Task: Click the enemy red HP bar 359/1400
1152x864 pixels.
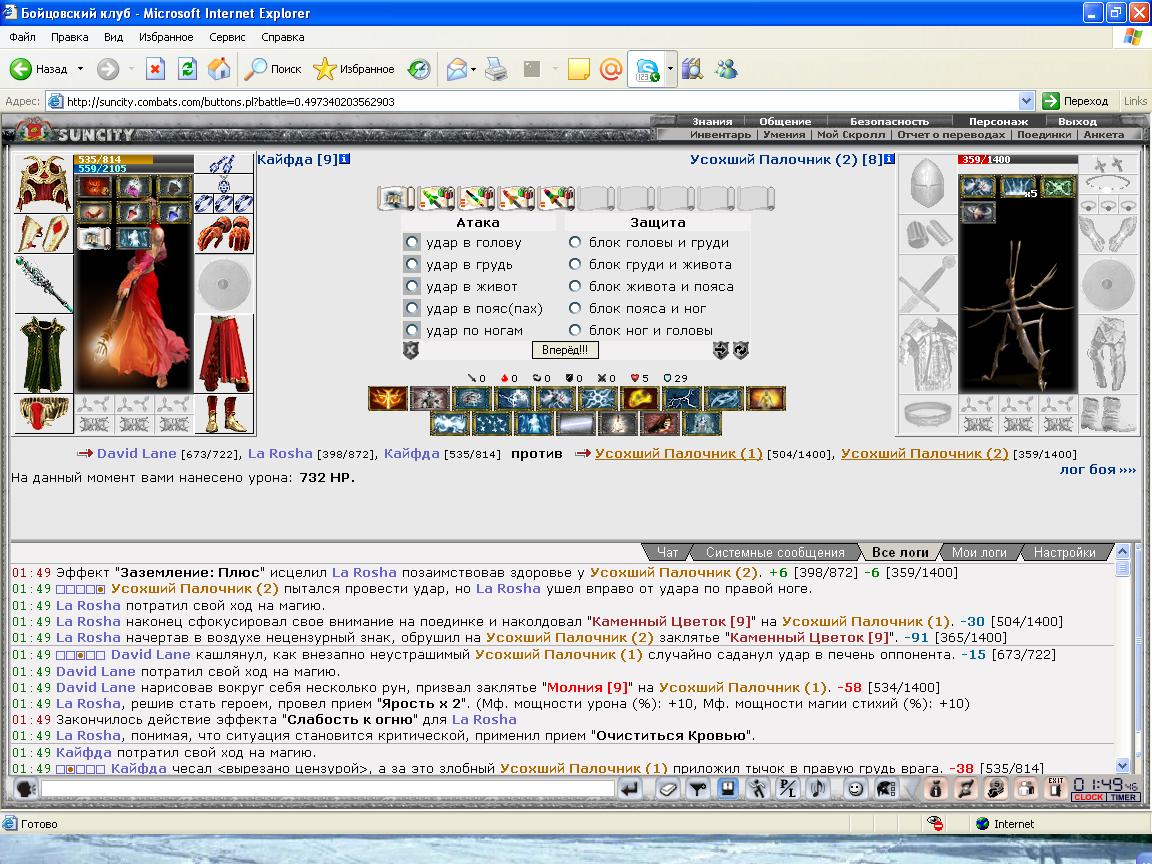Action: (x=1018, y=159)
